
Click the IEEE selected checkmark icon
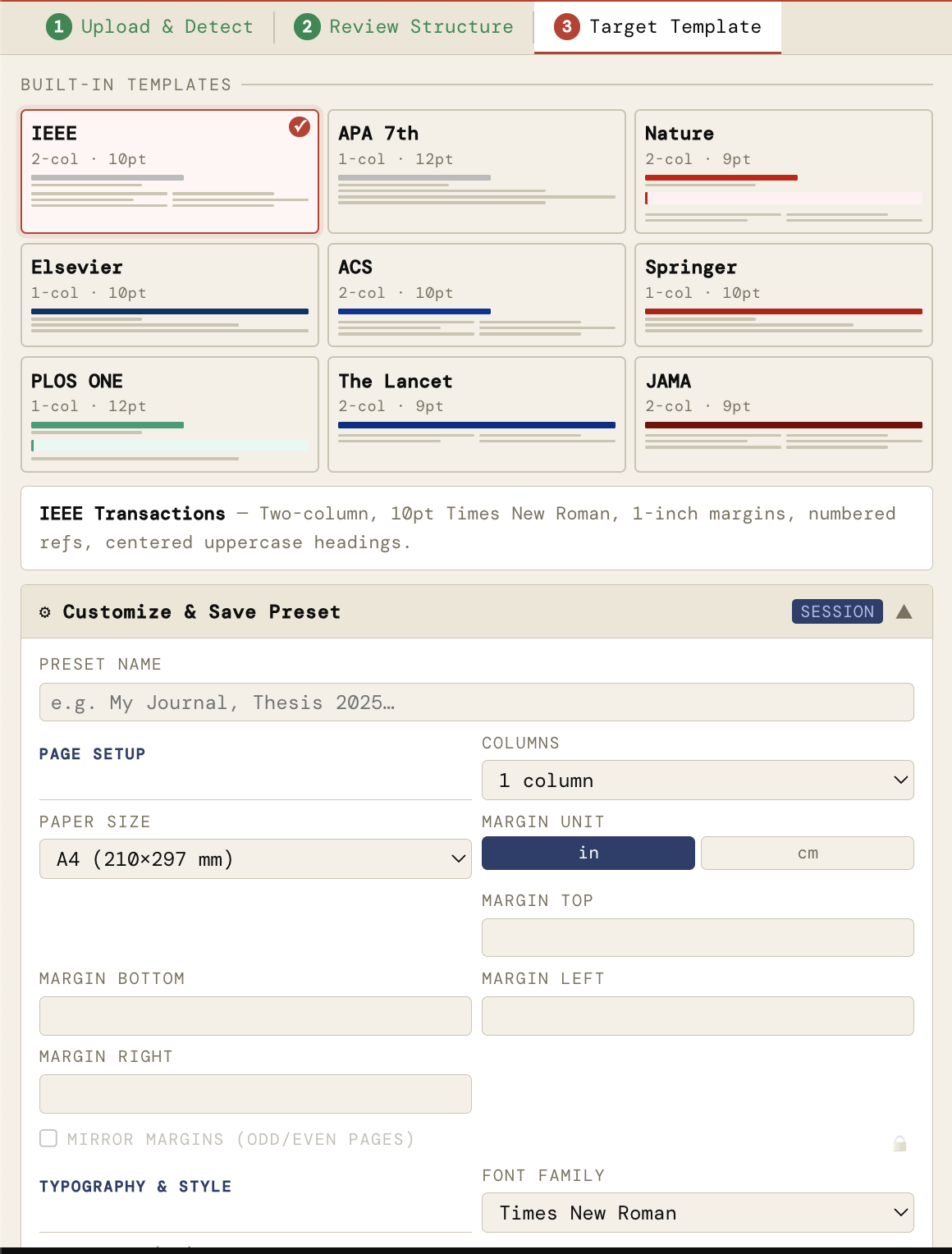click(x=300, y=126)
